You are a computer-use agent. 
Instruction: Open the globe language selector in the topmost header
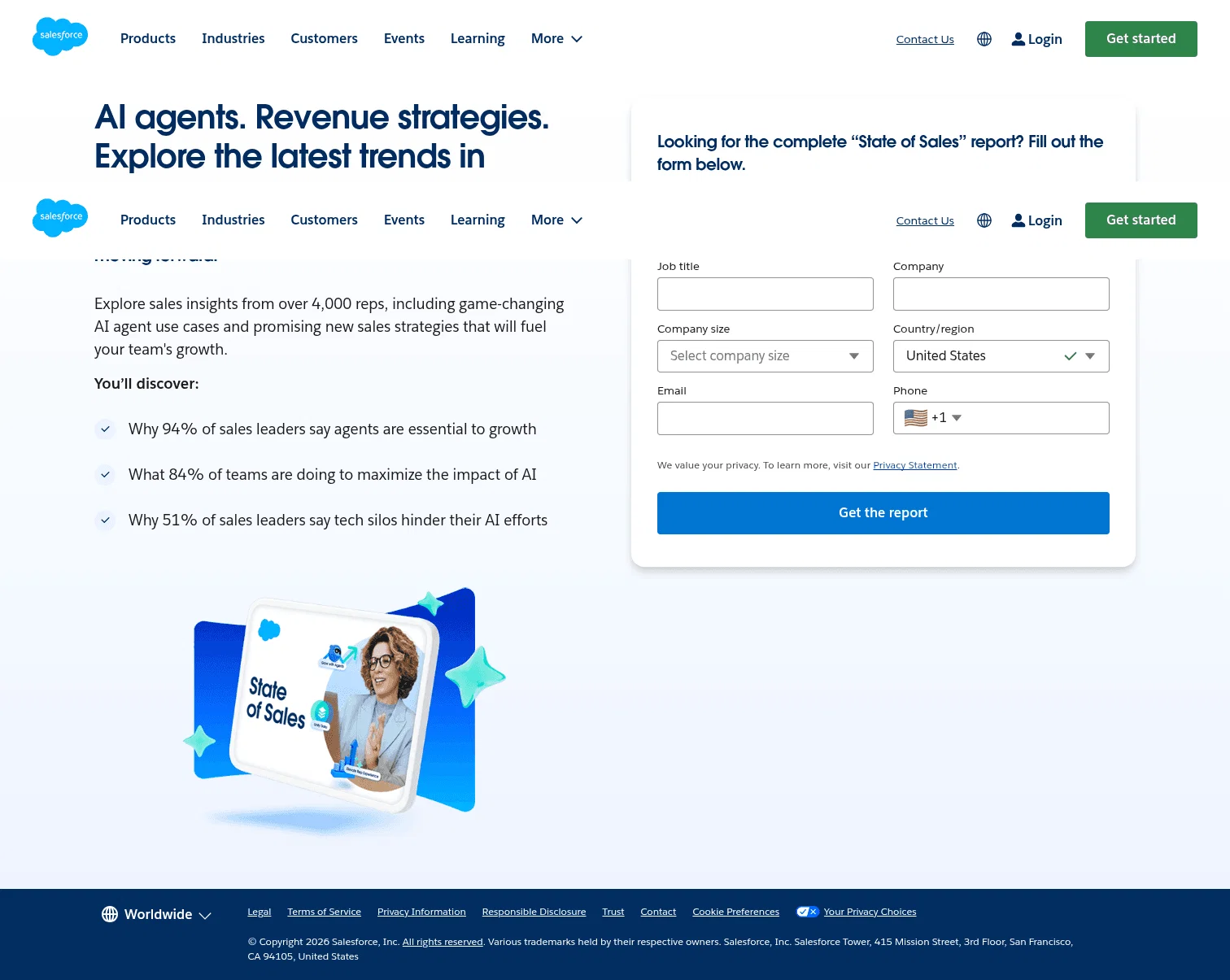984,39
